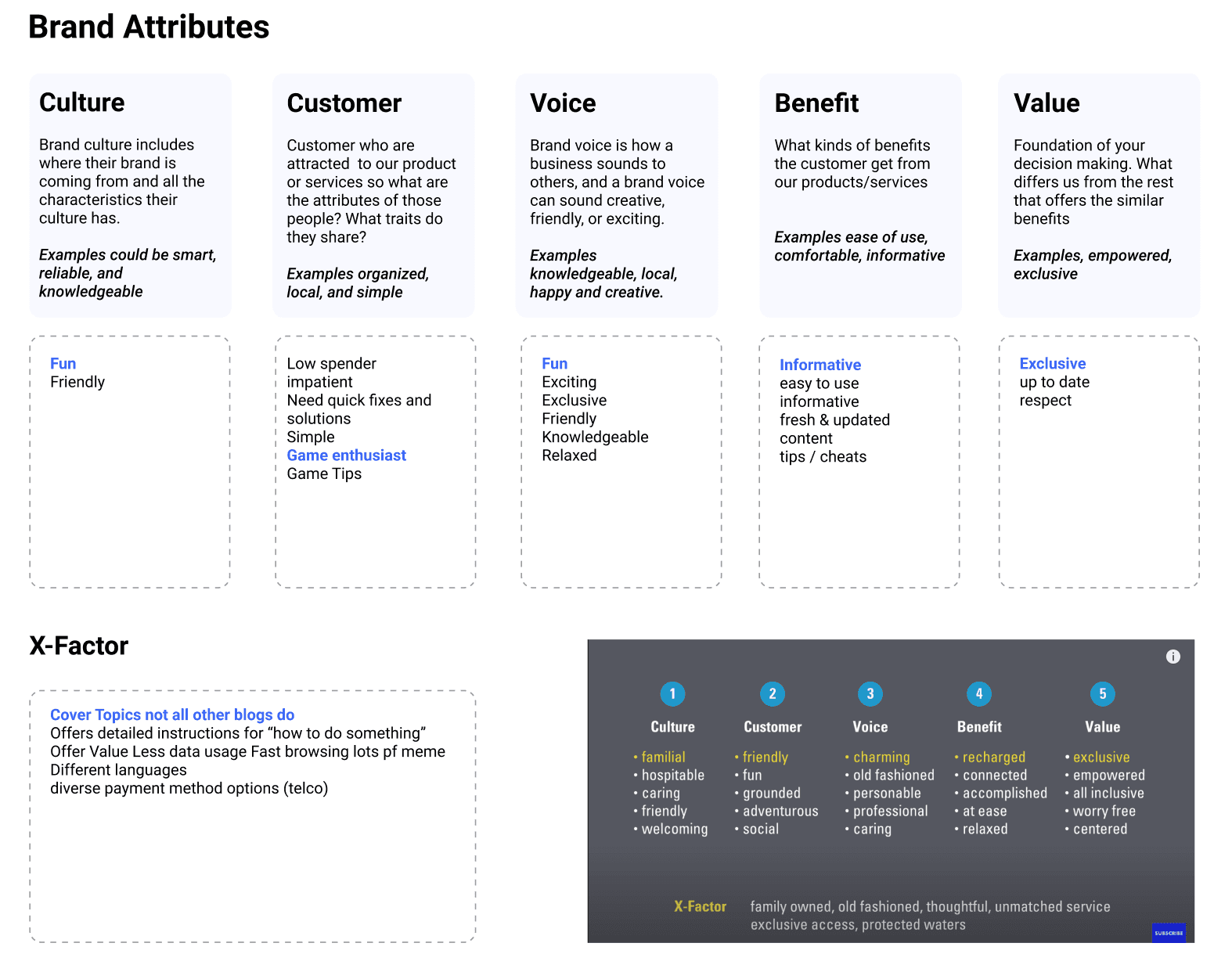Viewport: 1232px width, 961px height.
Task: Click the "tips / cheats" line
Action: [823, 457]
